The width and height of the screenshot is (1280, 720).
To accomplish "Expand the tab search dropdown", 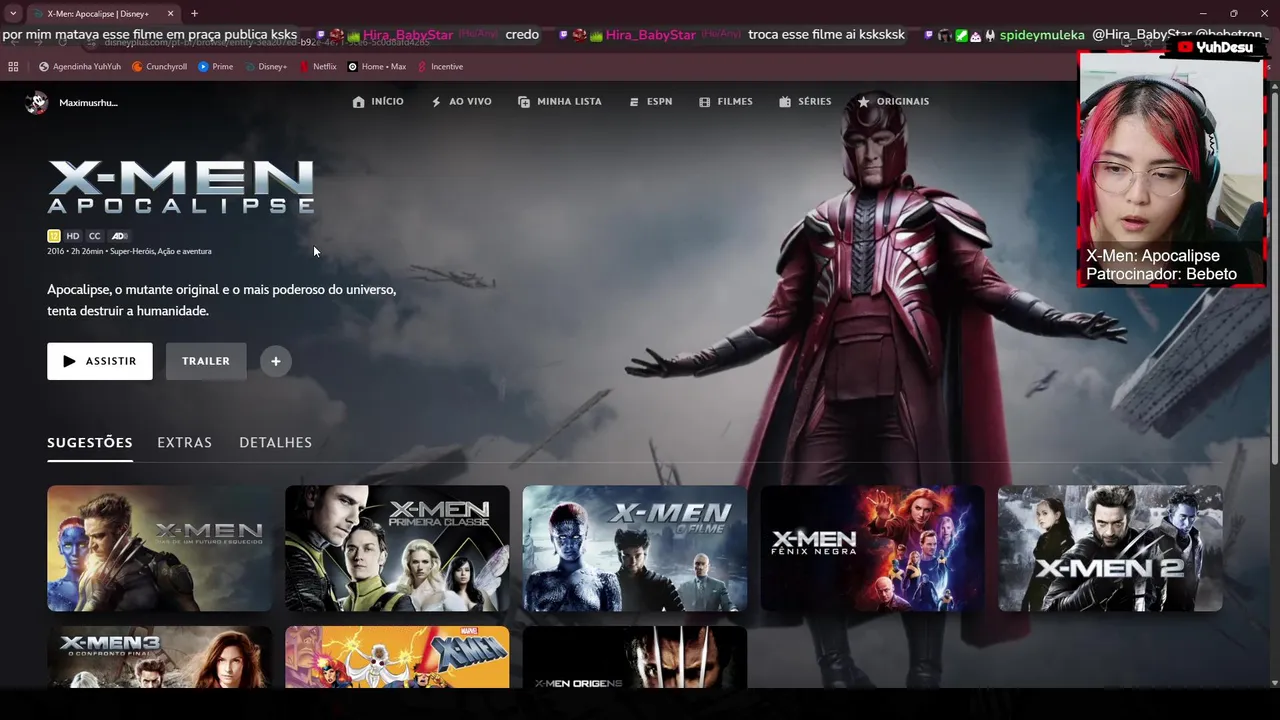I will tap(13, 14).
